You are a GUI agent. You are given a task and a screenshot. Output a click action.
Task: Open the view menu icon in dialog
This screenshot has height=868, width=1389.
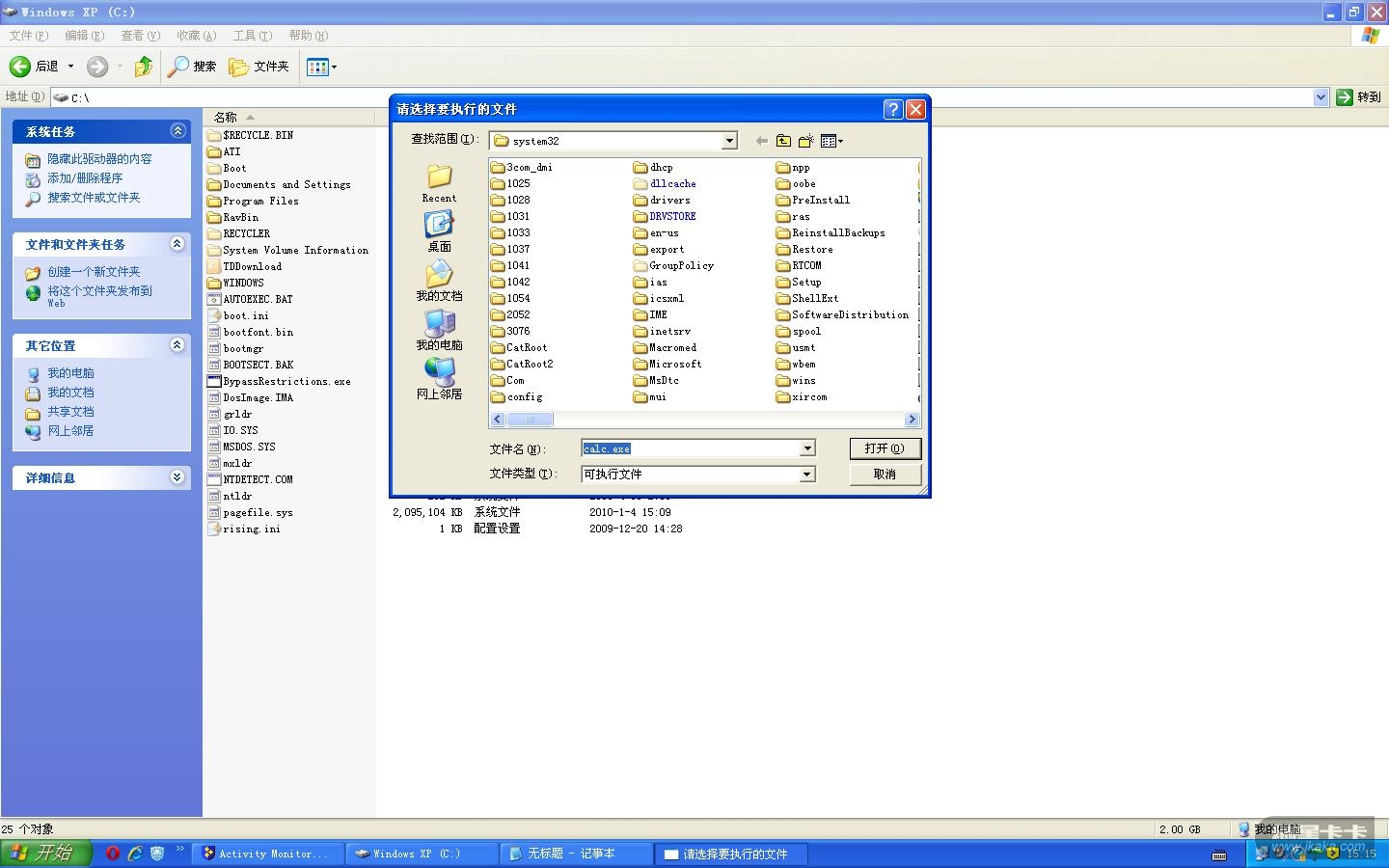(x=831, y=141)
